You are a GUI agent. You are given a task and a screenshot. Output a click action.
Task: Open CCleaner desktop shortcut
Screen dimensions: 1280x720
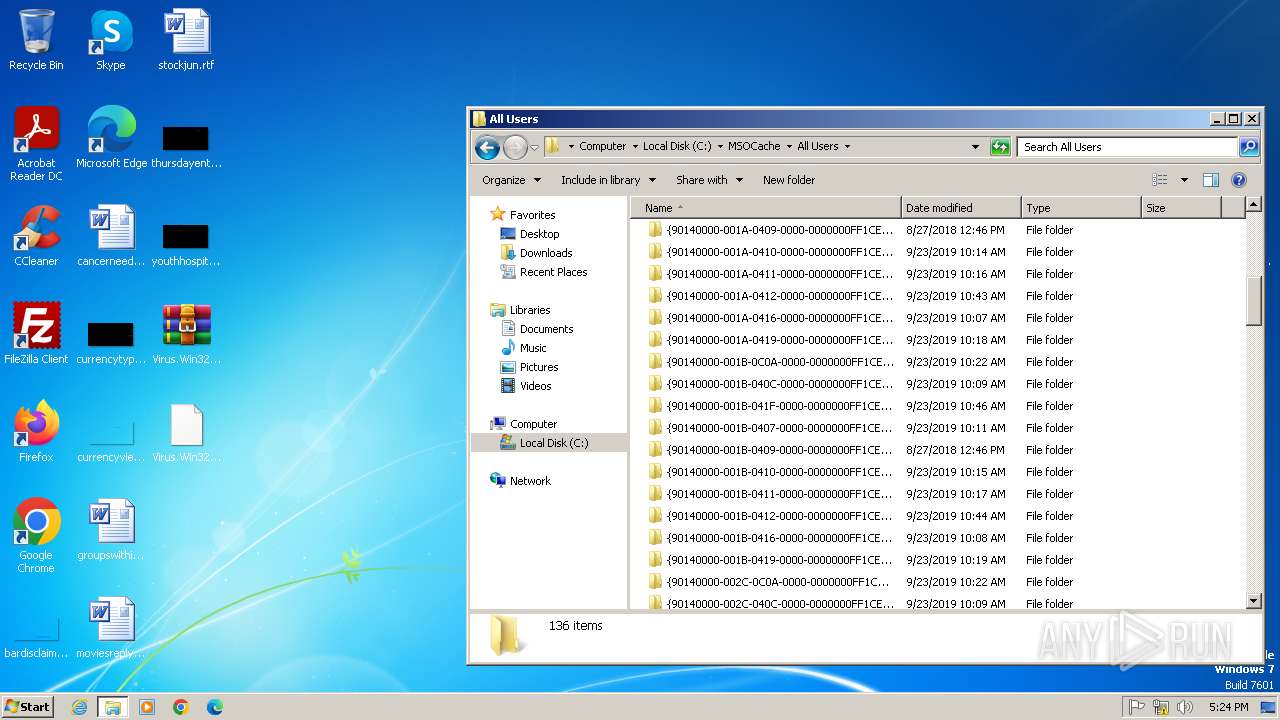(36, 236)
